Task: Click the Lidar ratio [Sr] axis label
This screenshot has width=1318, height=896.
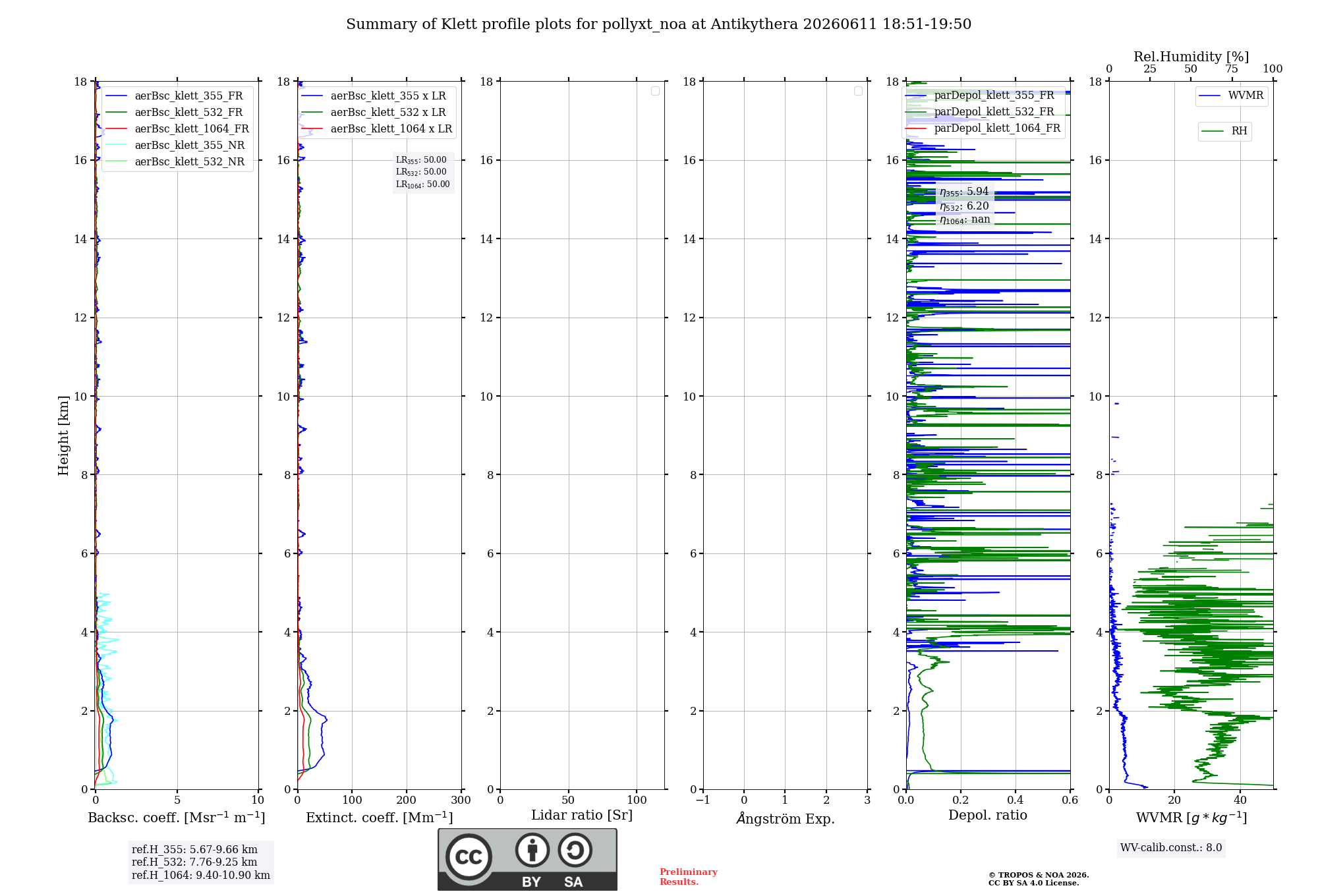Action: click(x=582, y=816)
